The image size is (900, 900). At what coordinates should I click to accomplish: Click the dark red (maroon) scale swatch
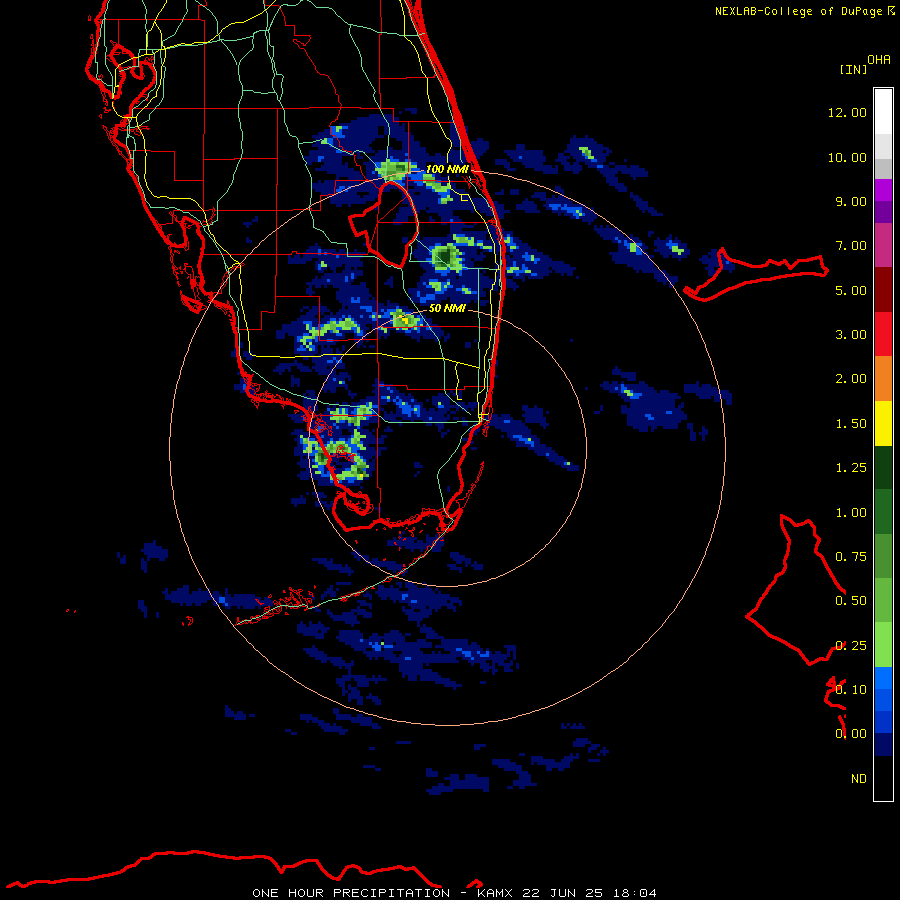tap(883, 290)
